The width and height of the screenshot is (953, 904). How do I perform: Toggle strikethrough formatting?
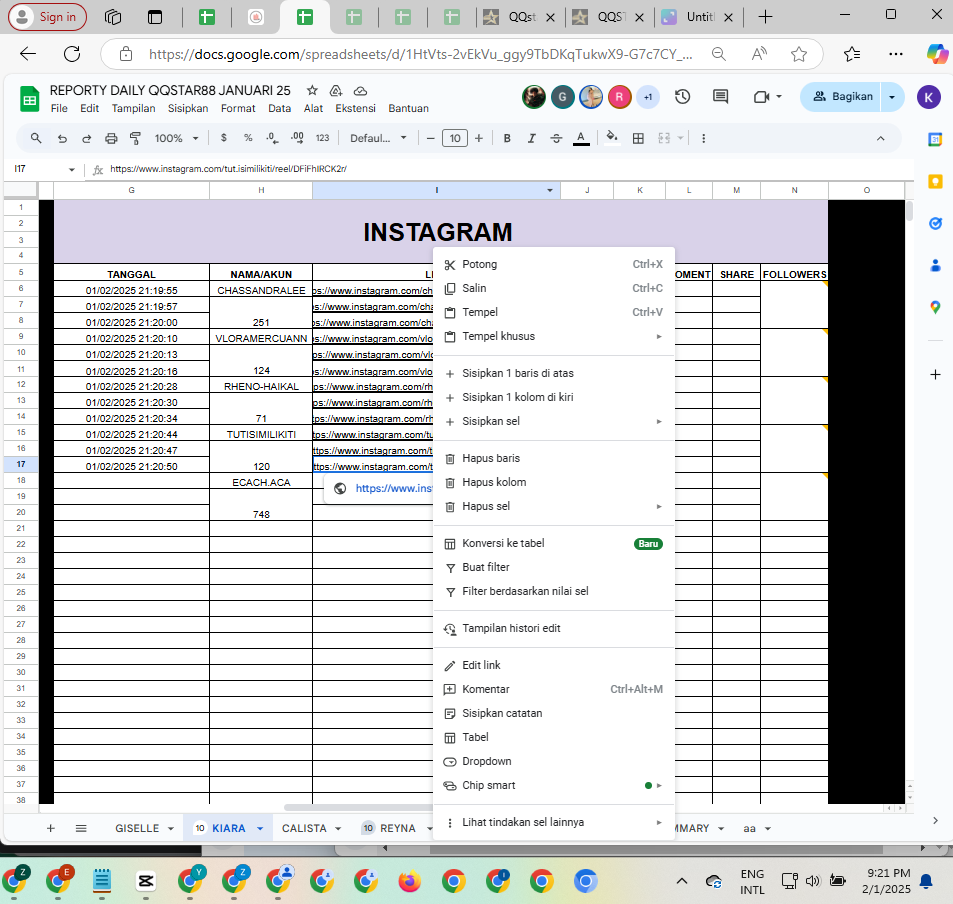[x=556, y=139]
